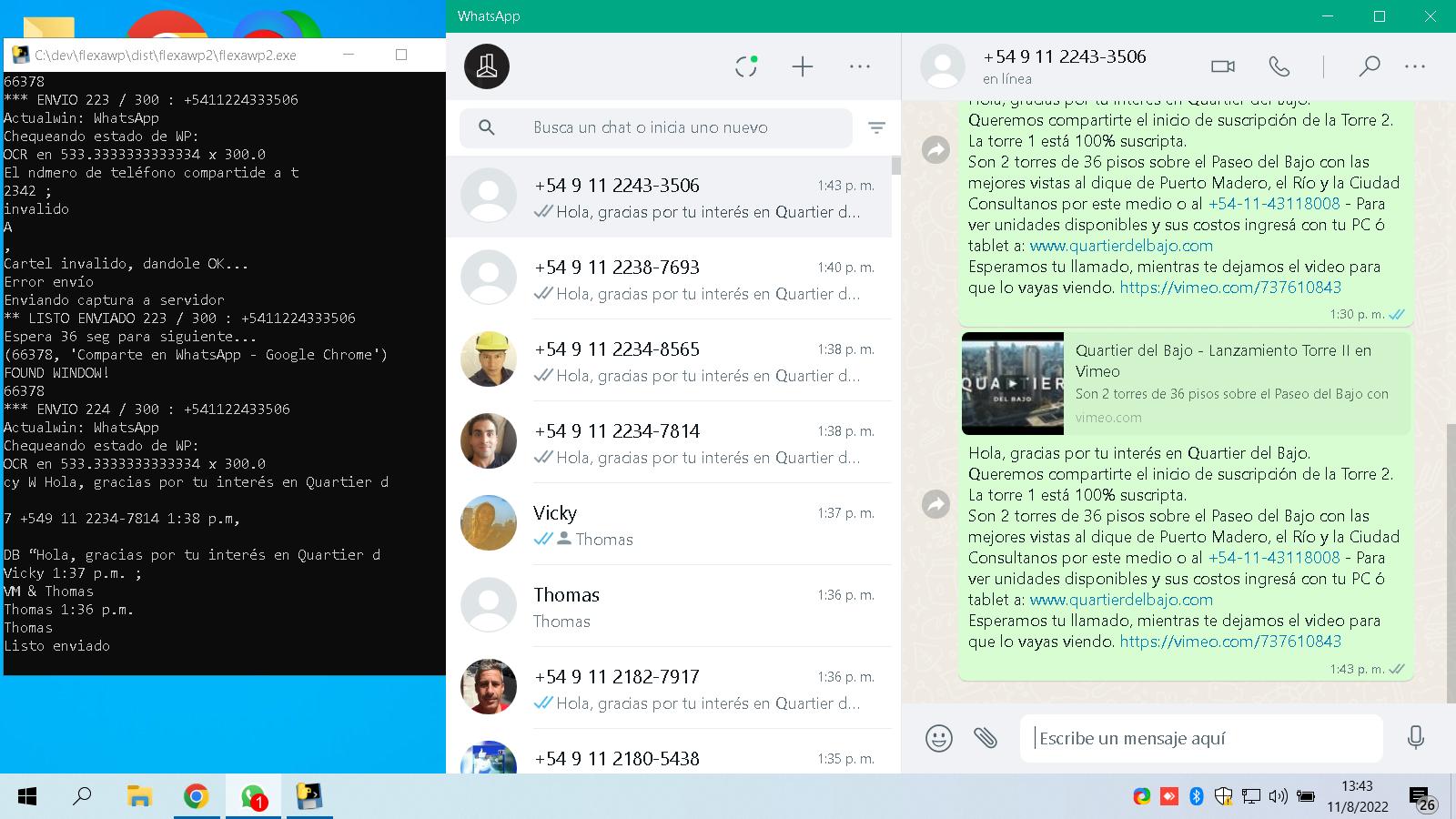
Task: Open chat +54 9 11 2180-5438
Action: 669,753
